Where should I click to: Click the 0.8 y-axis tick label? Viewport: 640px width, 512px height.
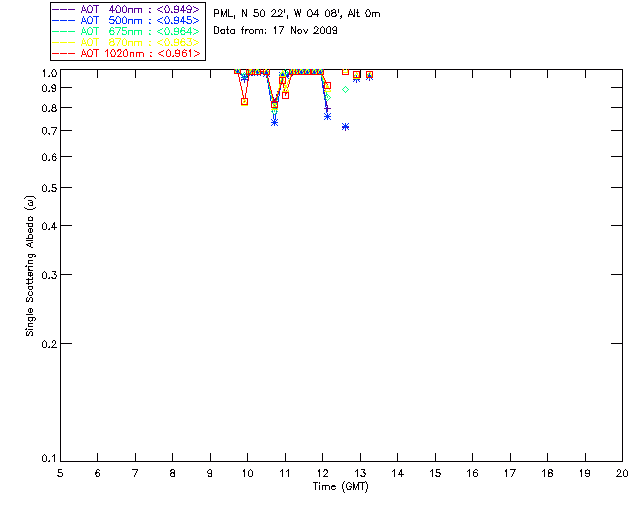[49, 108]
